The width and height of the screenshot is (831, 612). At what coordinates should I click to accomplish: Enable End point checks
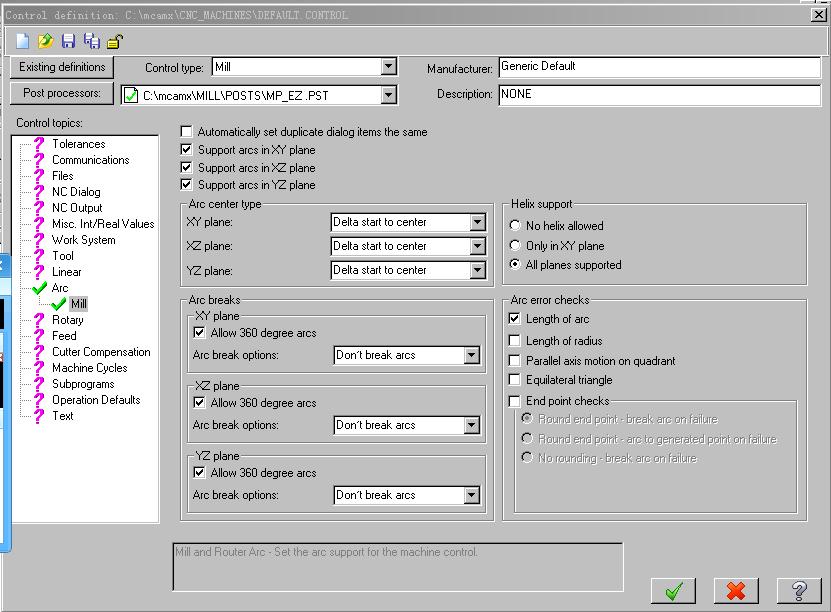tap(514, 401)
